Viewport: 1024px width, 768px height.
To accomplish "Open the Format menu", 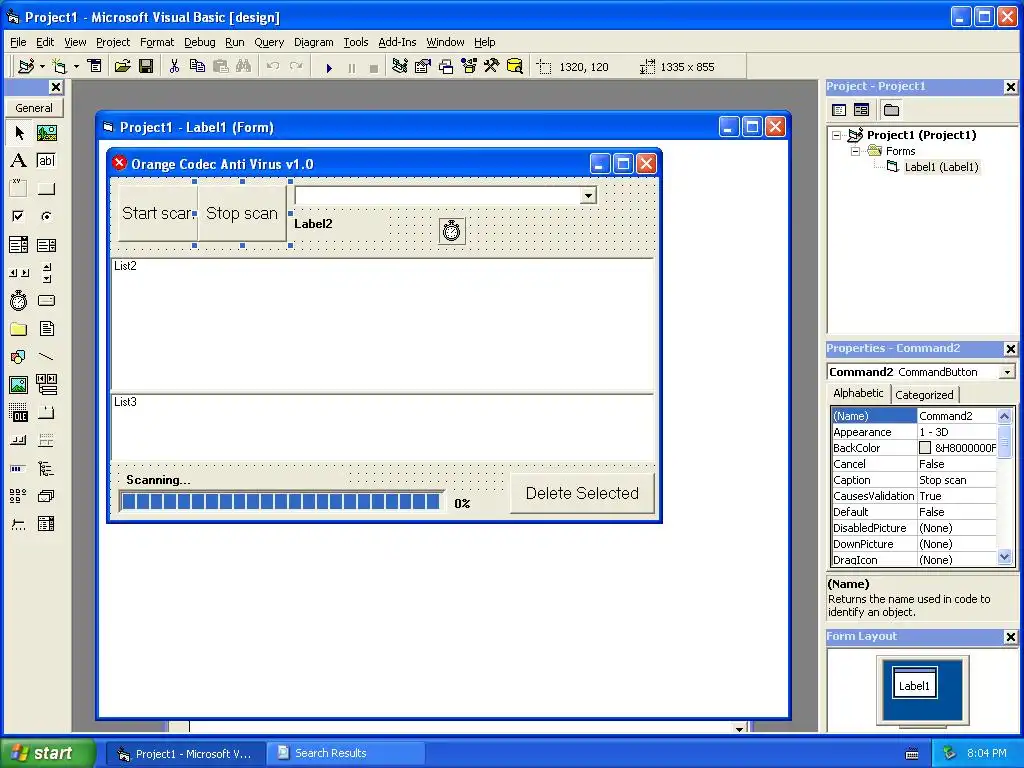I will pos(157,42).
